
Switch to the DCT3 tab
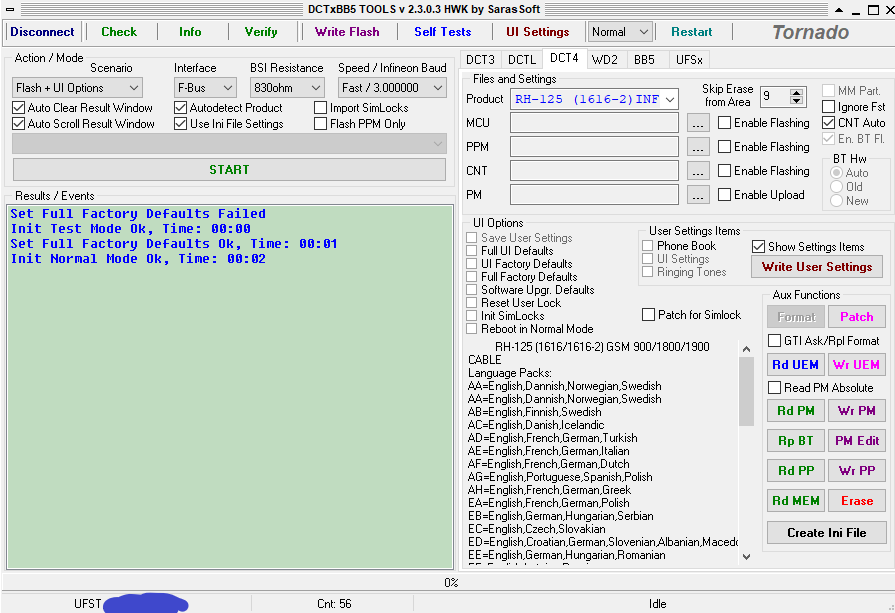(x=480, y=59)
